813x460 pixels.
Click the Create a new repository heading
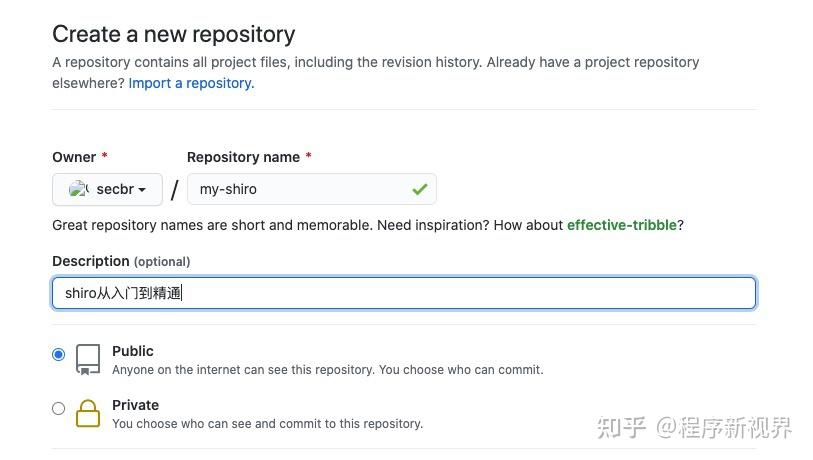[x=173, y=34]
